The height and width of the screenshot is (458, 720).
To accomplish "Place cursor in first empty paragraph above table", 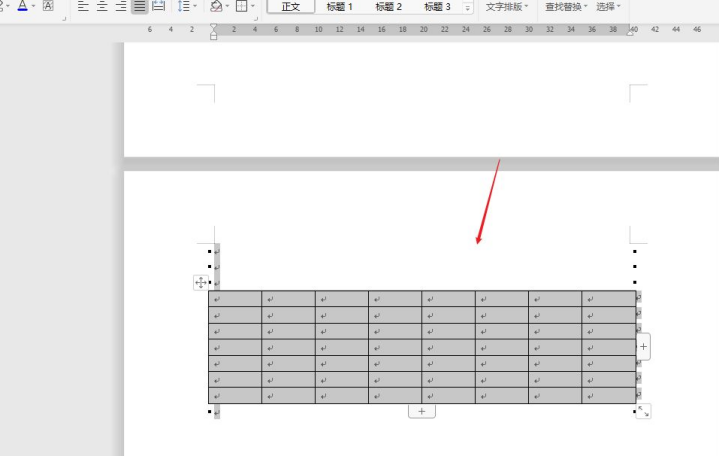I will click(217, 251).
